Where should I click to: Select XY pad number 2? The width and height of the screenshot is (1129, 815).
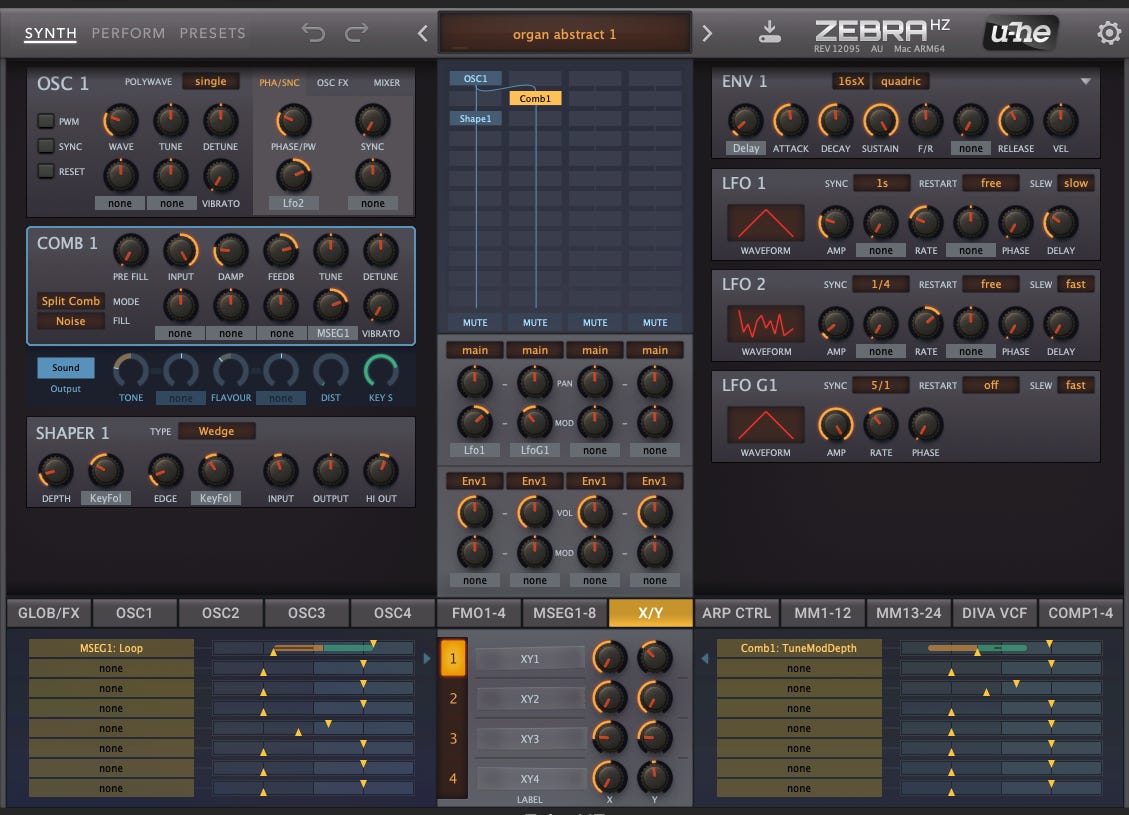click(453, 698)
